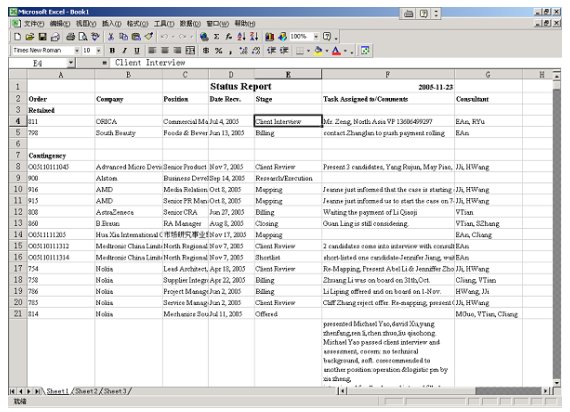
Task: Toggle Underline formatting
Action: 137,51
